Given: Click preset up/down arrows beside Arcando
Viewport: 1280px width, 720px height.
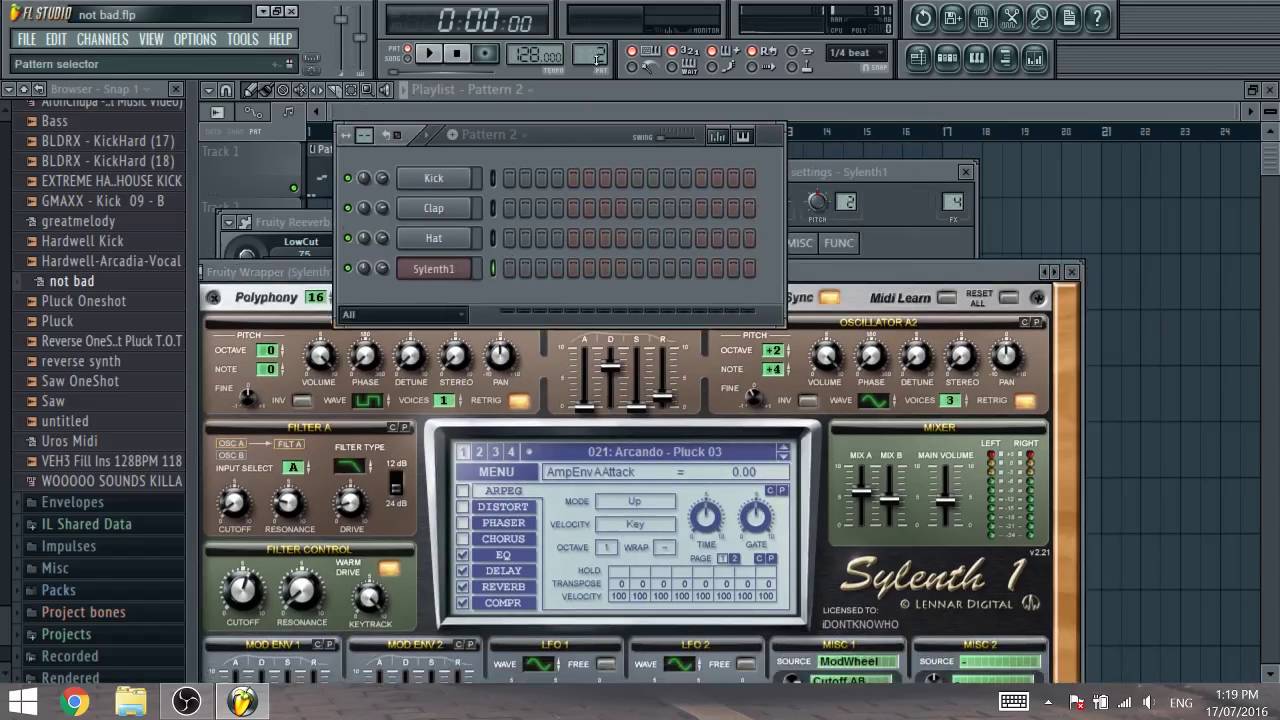Looking at the screenshot, I should [x=783, y=452].
